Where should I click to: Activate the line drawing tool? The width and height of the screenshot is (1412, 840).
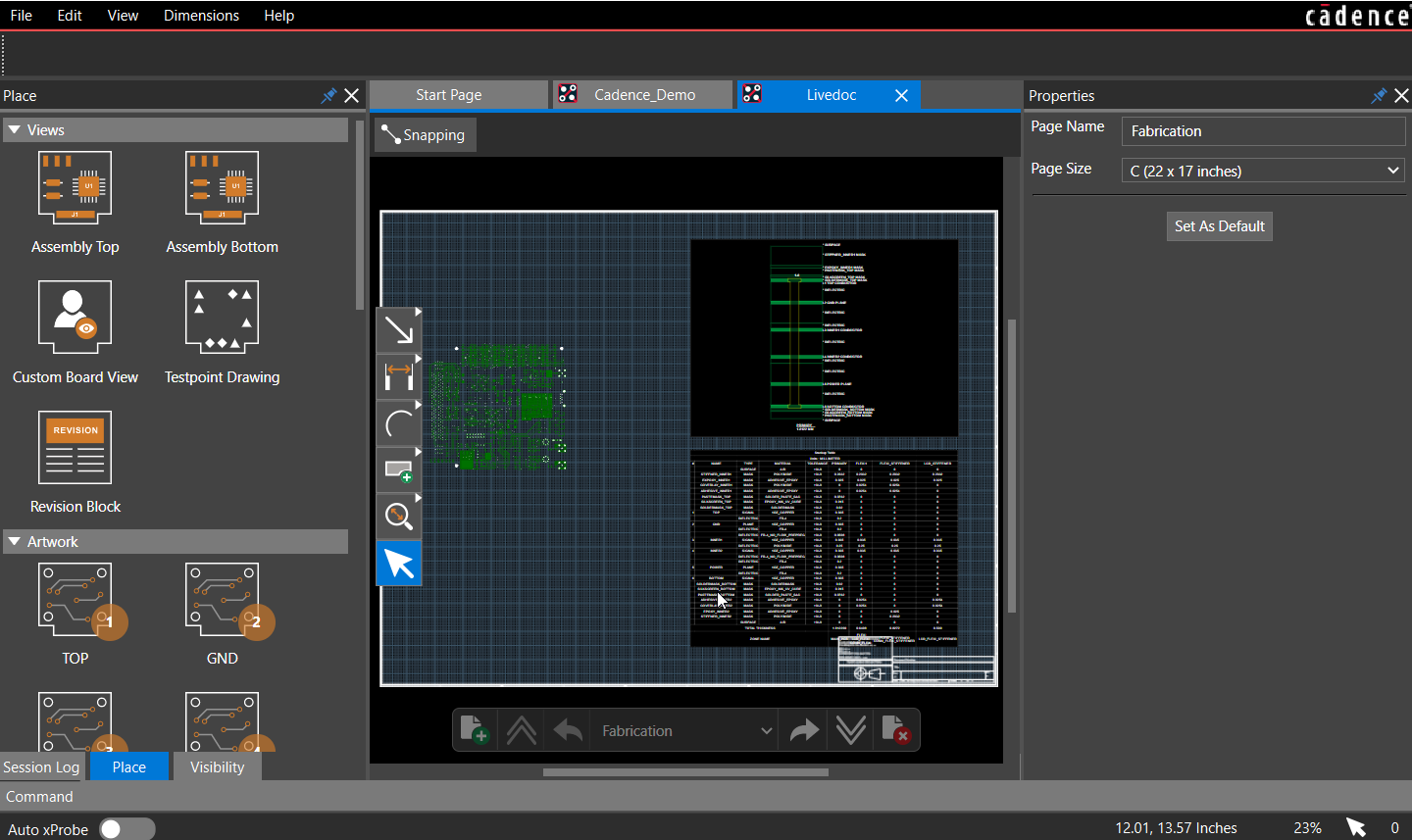[399, 331]
